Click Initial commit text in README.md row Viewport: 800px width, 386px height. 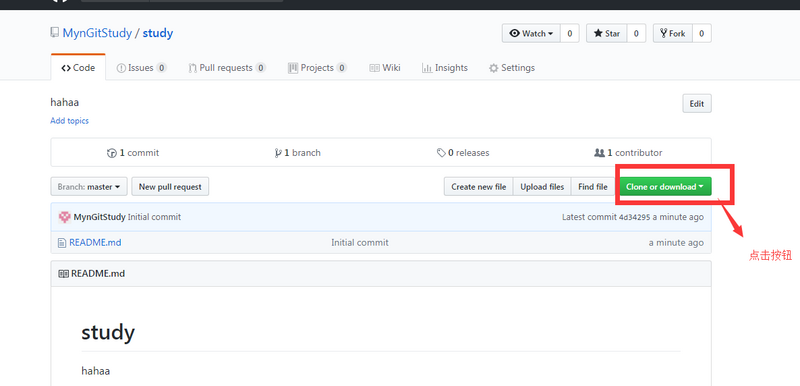point(360,243)
